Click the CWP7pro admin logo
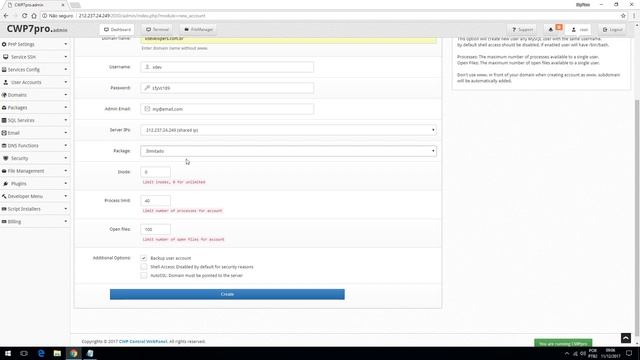Image resolution: width=640 pixels, height=360 pixels. pos(37,29)
